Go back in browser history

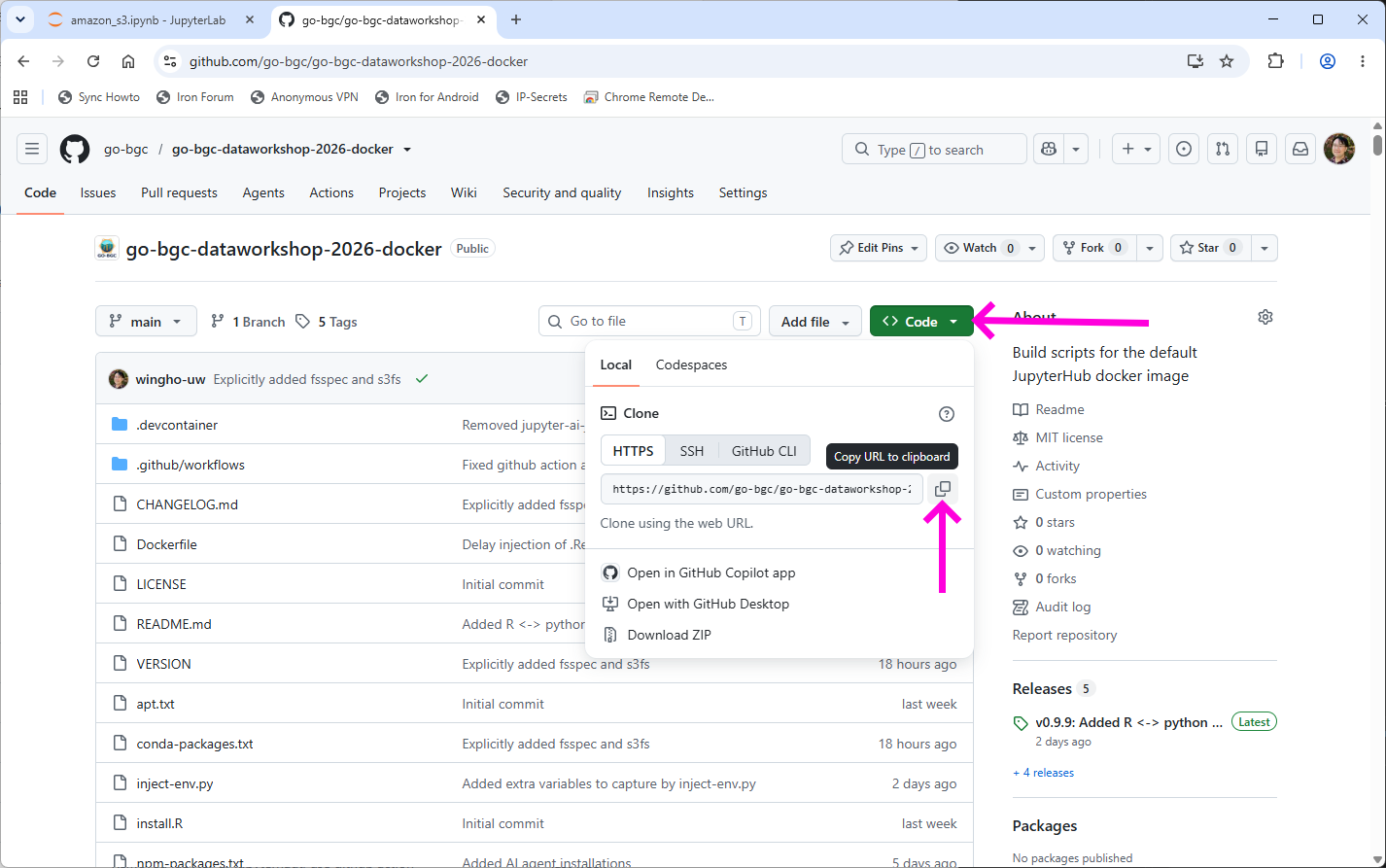[23, 61]
